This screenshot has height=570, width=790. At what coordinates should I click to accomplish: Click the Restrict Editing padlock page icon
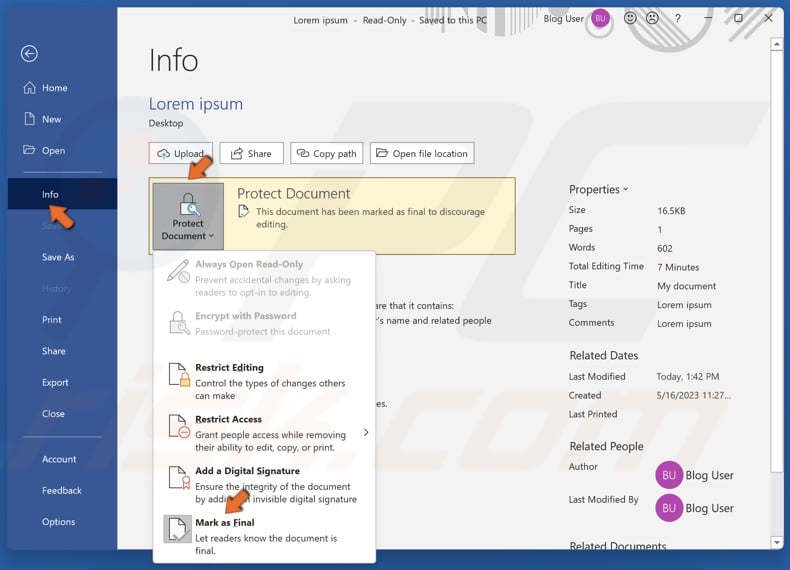(179, 375)
